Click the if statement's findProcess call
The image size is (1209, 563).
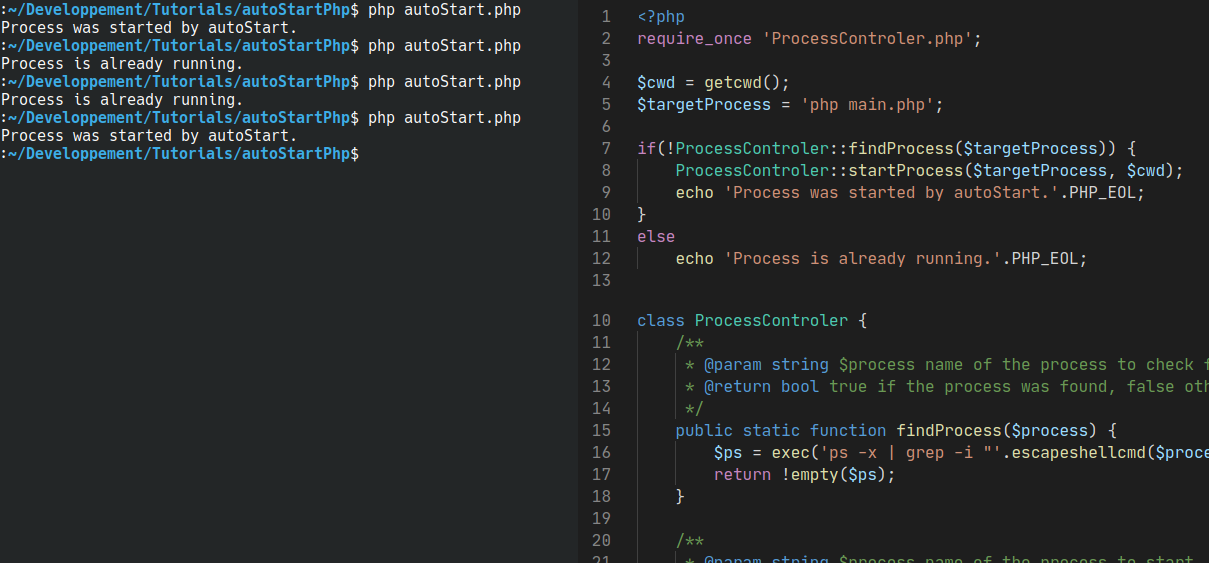click(900, 149)
